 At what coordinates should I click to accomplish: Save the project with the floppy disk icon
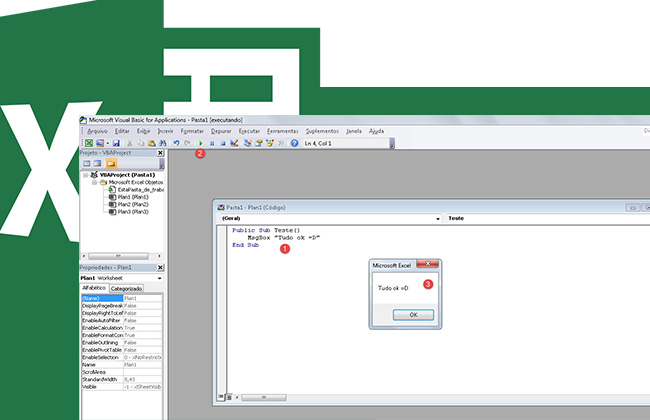[116, 143]
